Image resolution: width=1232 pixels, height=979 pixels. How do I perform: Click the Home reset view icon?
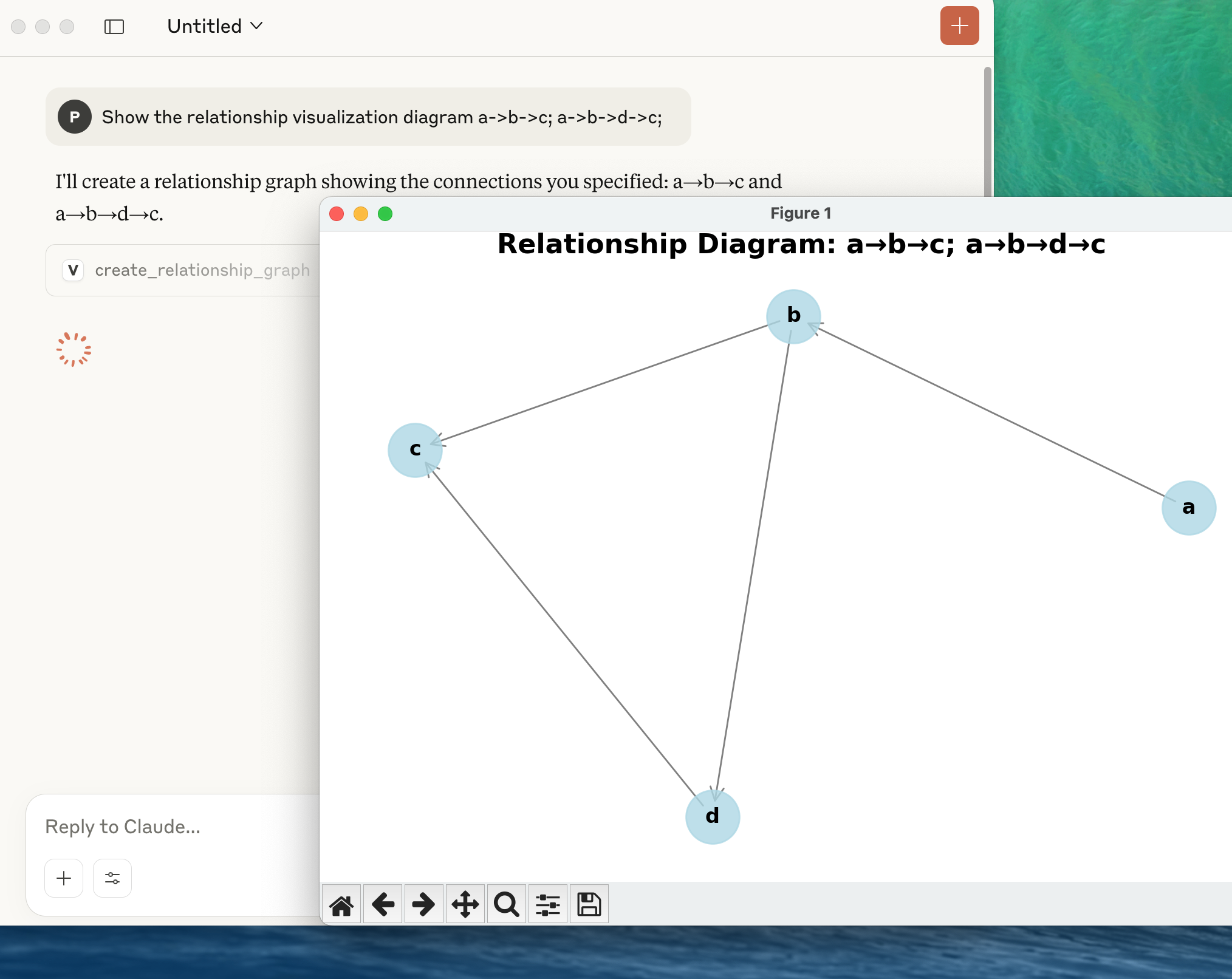coord(341,905)
